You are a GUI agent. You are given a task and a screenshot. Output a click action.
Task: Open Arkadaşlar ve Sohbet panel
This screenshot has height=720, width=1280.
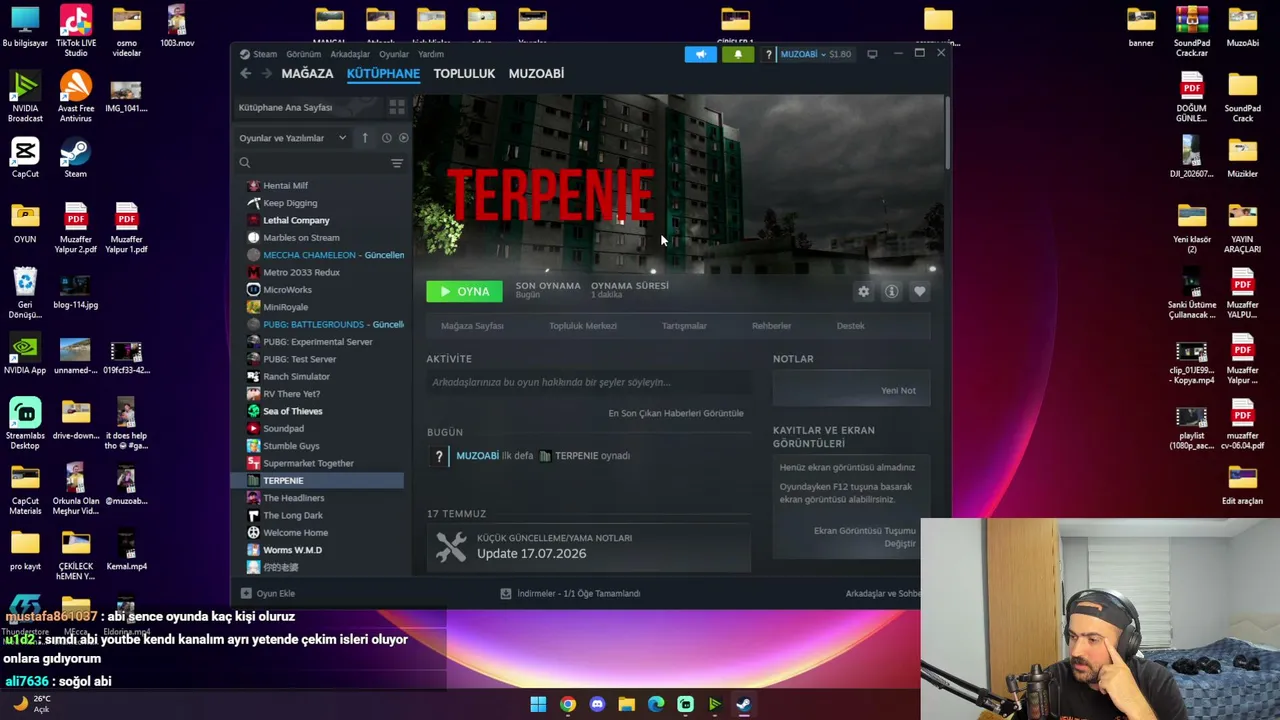[x=883, y=594]
